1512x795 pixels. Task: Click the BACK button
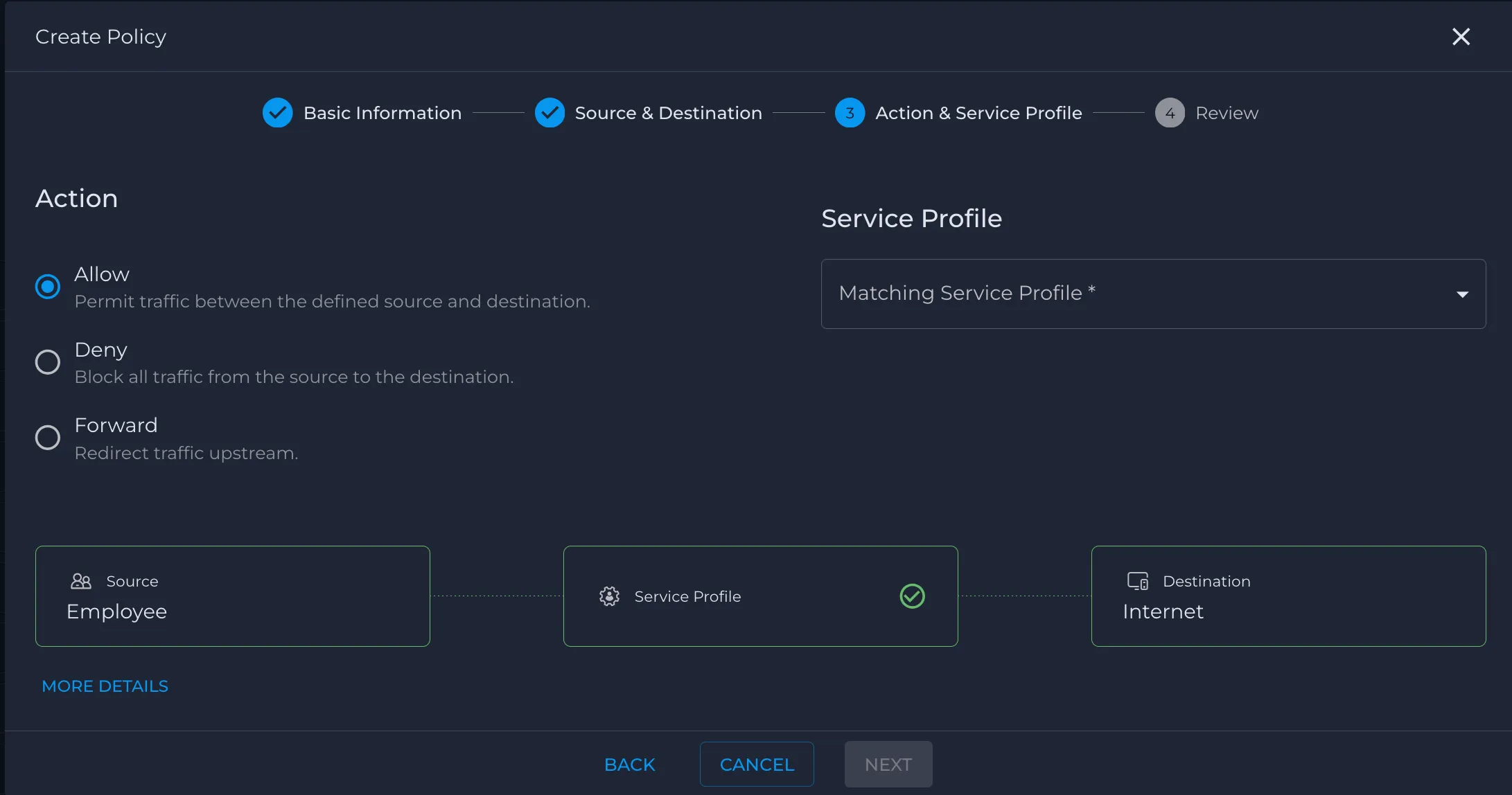click(x=629, y=765)
